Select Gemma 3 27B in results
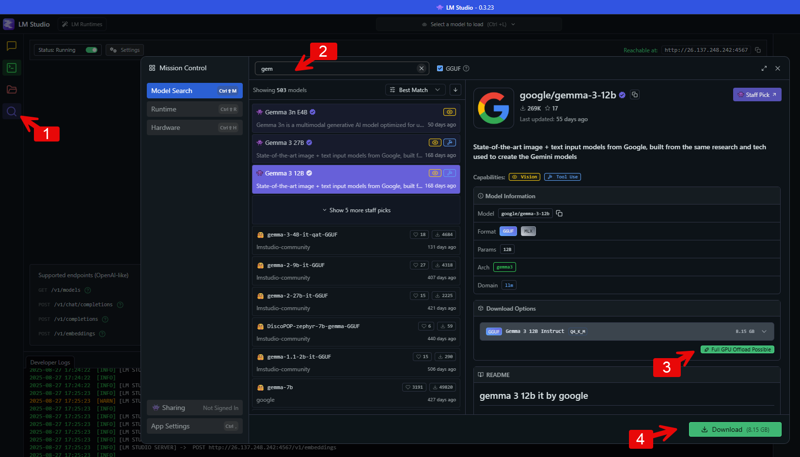This screenshot has height=457, width=800. pyautogui.click(x=356, y=149)
